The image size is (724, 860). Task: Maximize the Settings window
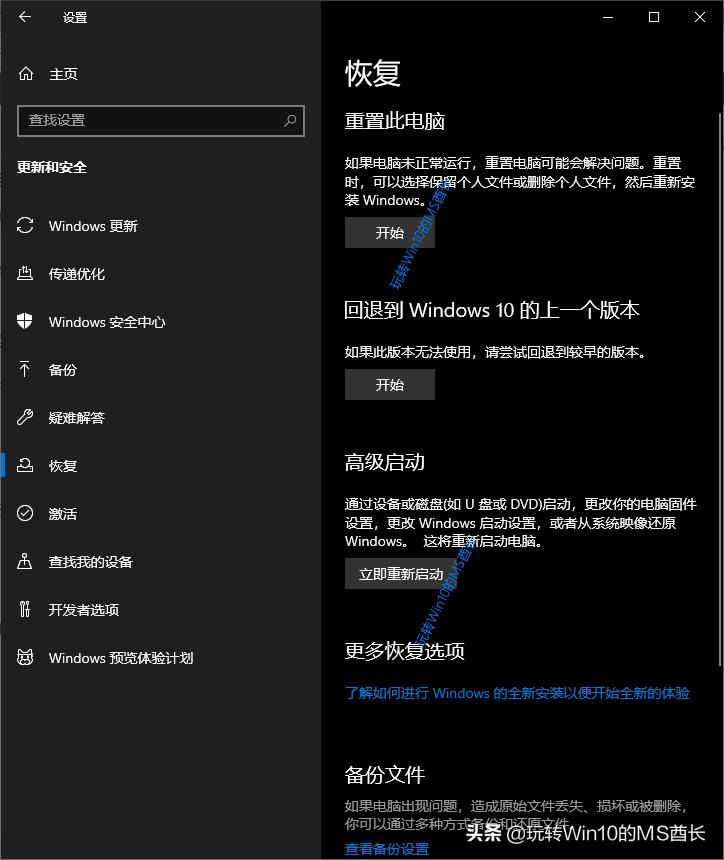654,17
